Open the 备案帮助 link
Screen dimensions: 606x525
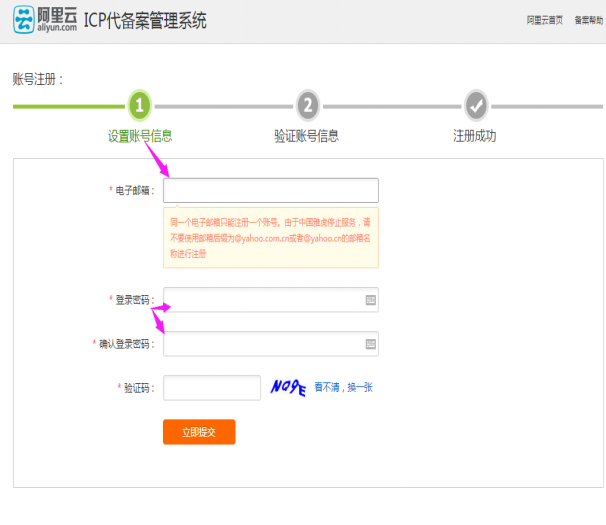click(588, 20)
